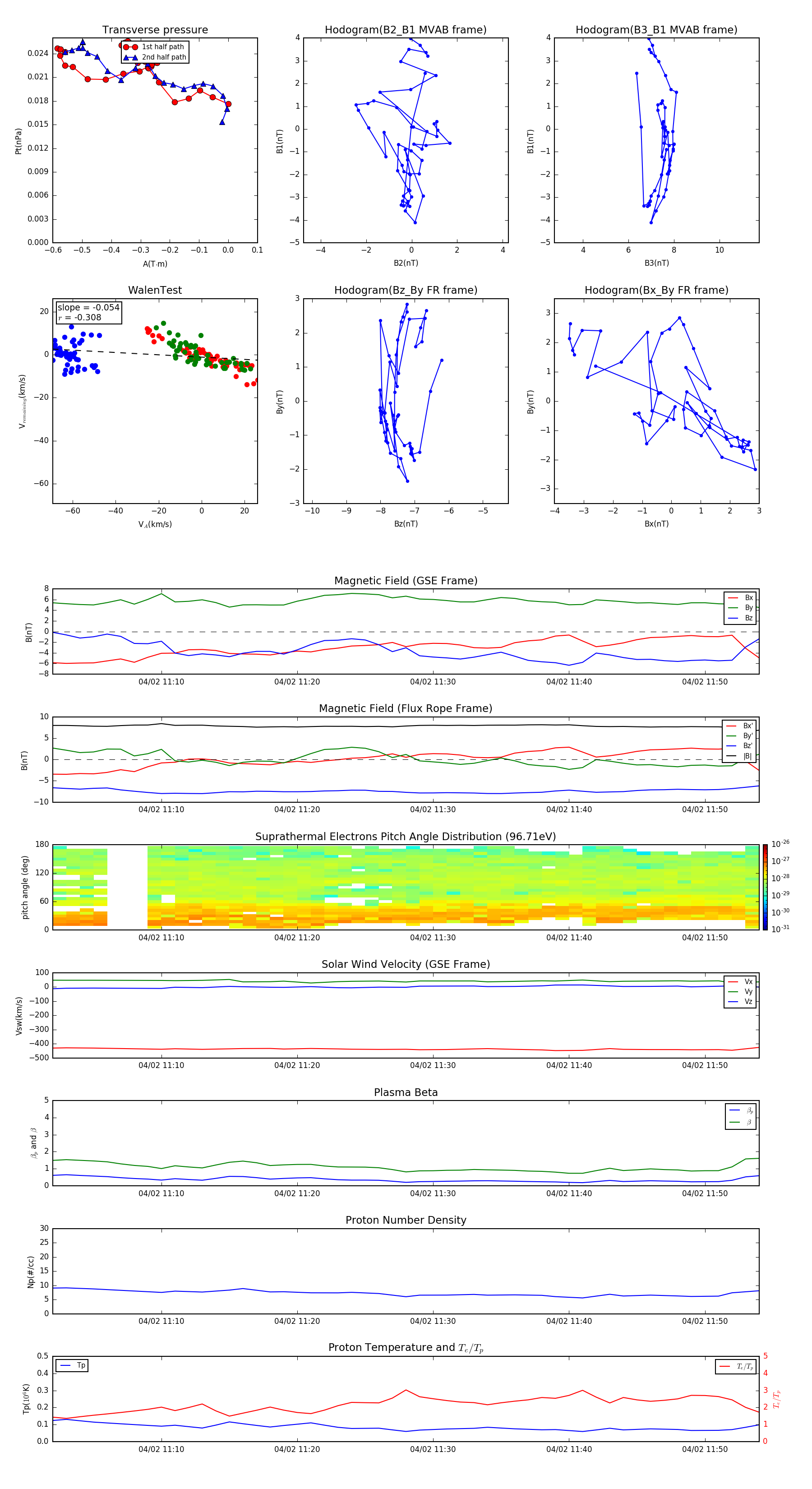Image resolution: width=812 pixels, height=1489 pixels.
Task: Select |B| in the flux rope legend
Action: point(740,756)
